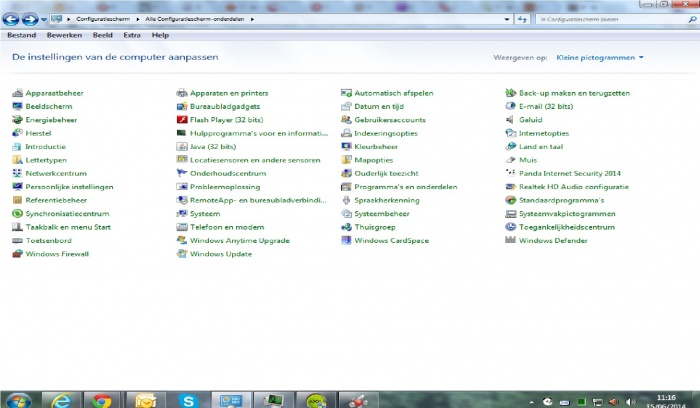
Task: Open Windows Firewall settings
Action: (x=57, y=254)
